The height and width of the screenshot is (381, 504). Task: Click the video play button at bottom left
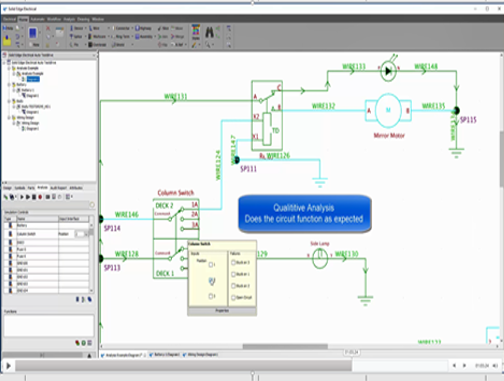tap(8, 366)
